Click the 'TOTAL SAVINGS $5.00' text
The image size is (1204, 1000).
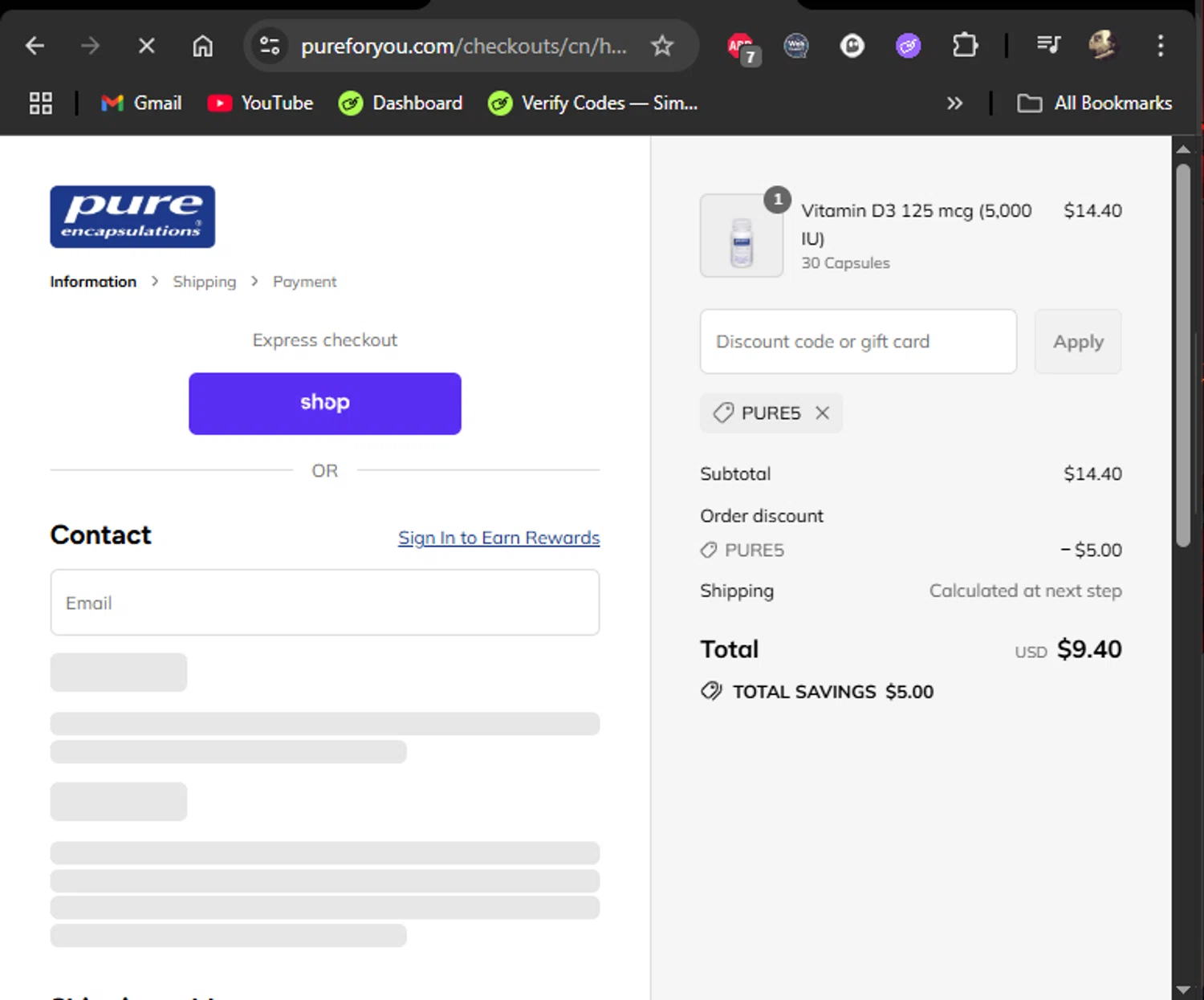pyautogui.click(x=832, y=692)
